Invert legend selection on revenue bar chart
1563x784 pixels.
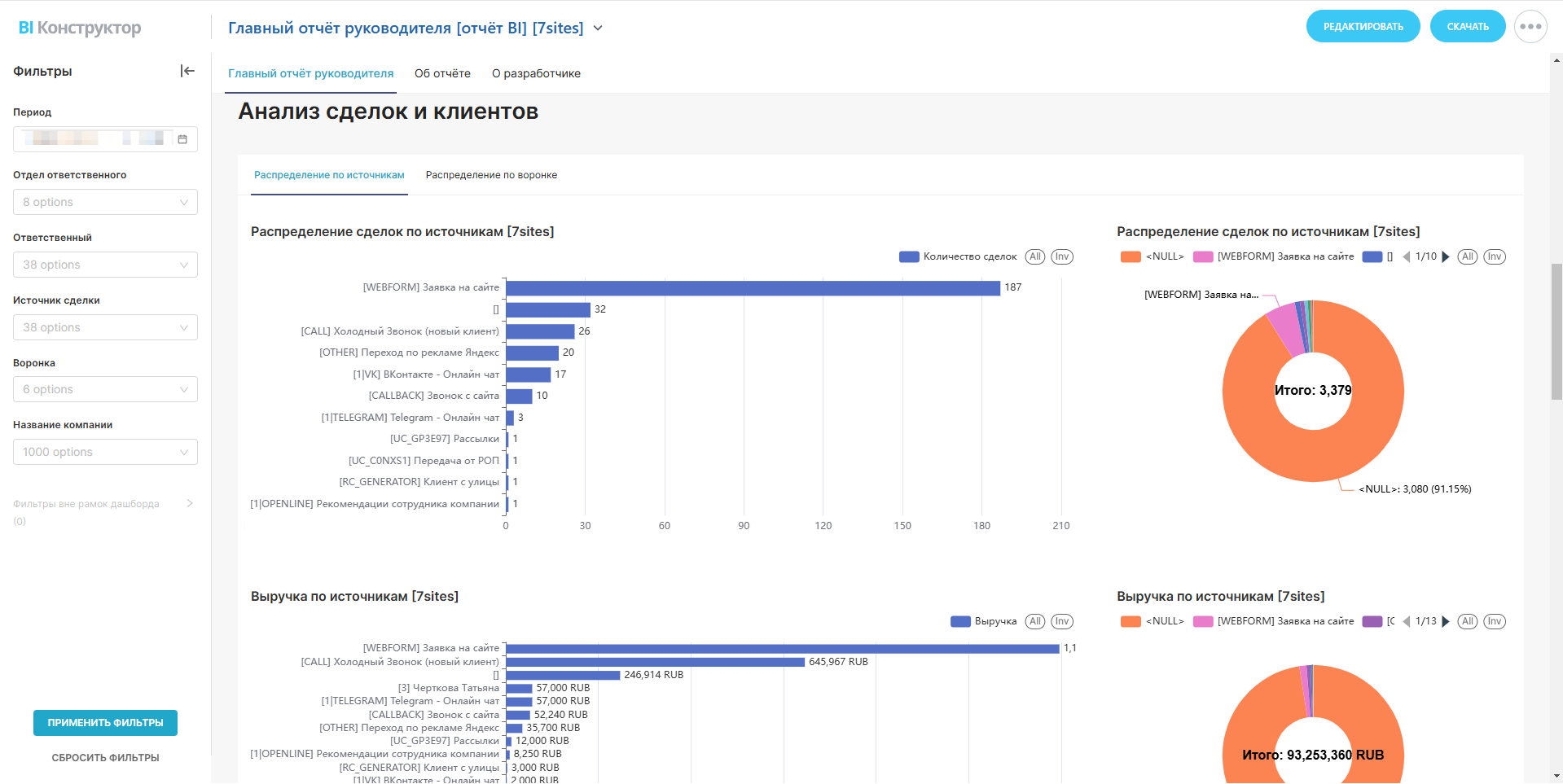[x=1061, y=621]
